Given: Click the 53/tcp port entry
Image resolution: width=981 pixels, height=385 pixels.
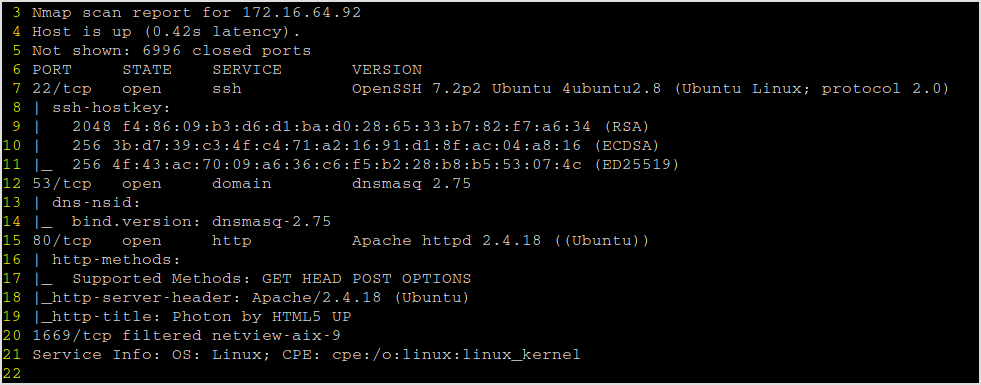Looking at the screenshot, I should [62, 184].
